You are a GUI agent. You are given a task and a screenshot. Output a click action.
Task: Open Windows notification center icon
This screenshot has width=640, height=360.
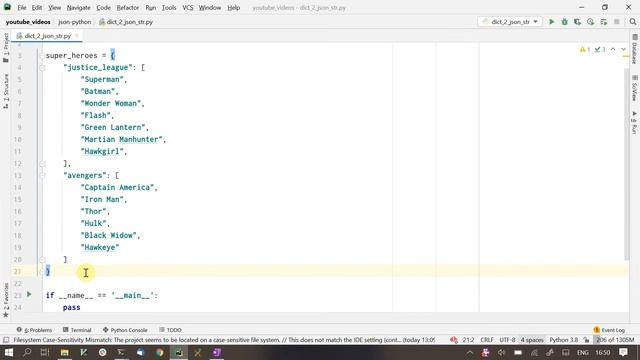(623, 352)
